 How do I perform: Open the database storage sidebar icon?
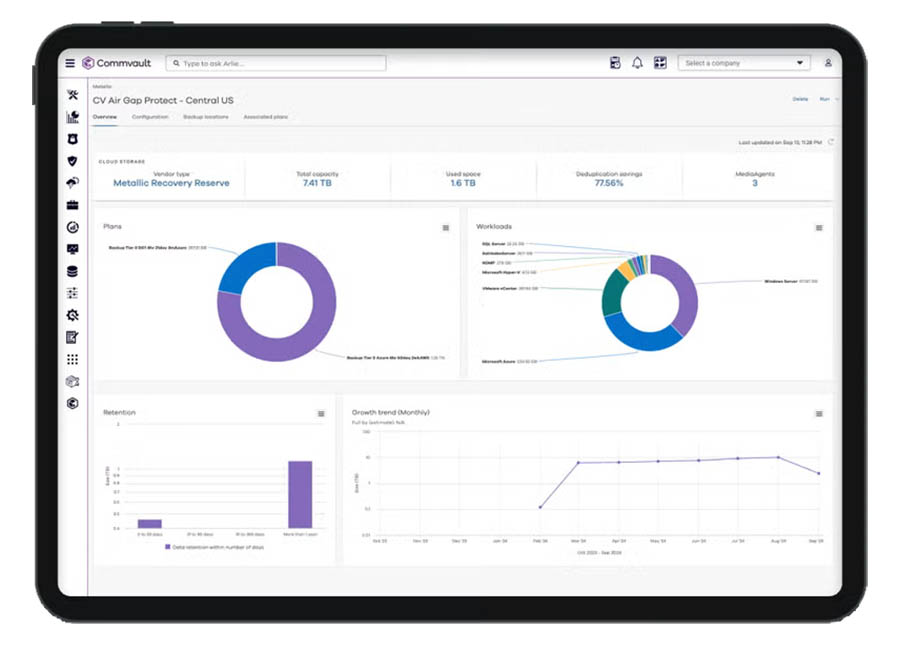[72, 271]
